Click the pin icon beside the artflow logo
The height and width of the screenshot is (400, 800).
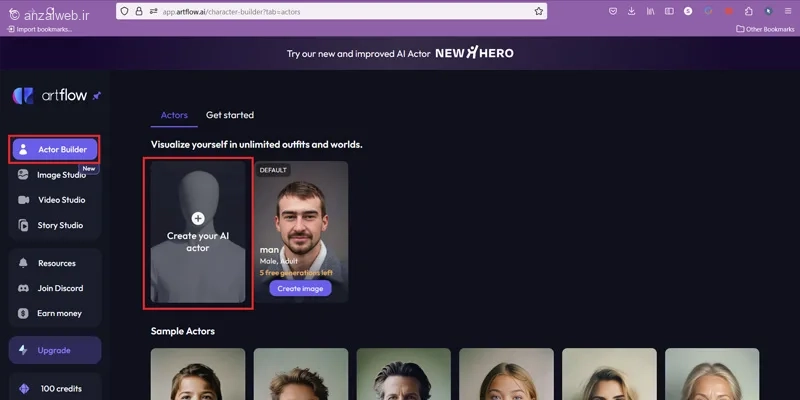click(x=96, y=95)
